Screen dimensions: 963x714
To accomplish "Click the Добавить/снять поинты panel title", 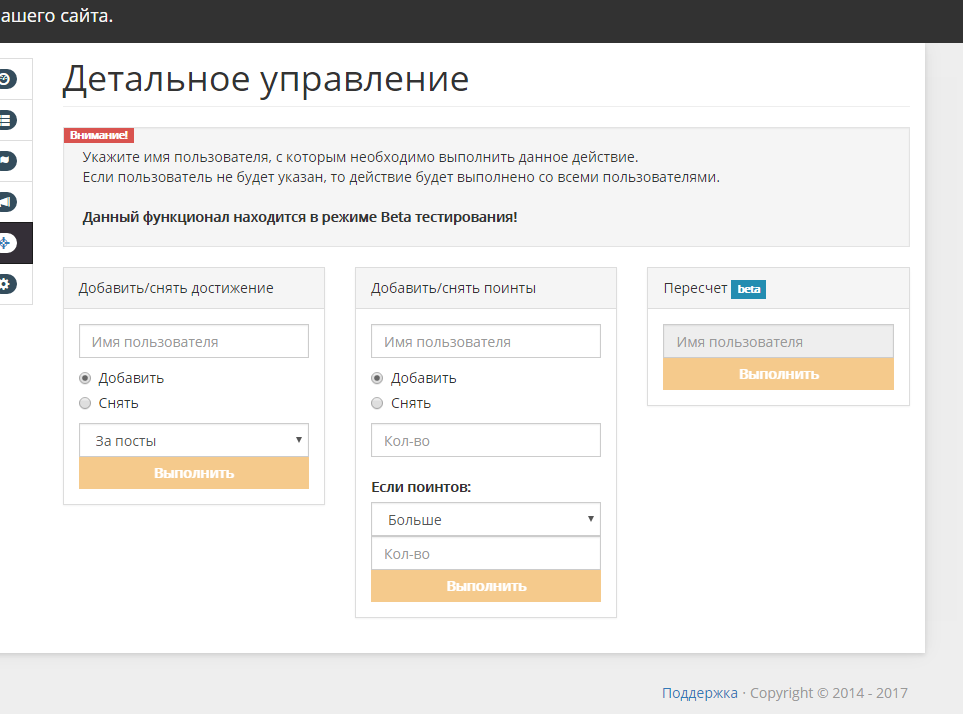I will (453, 288).
